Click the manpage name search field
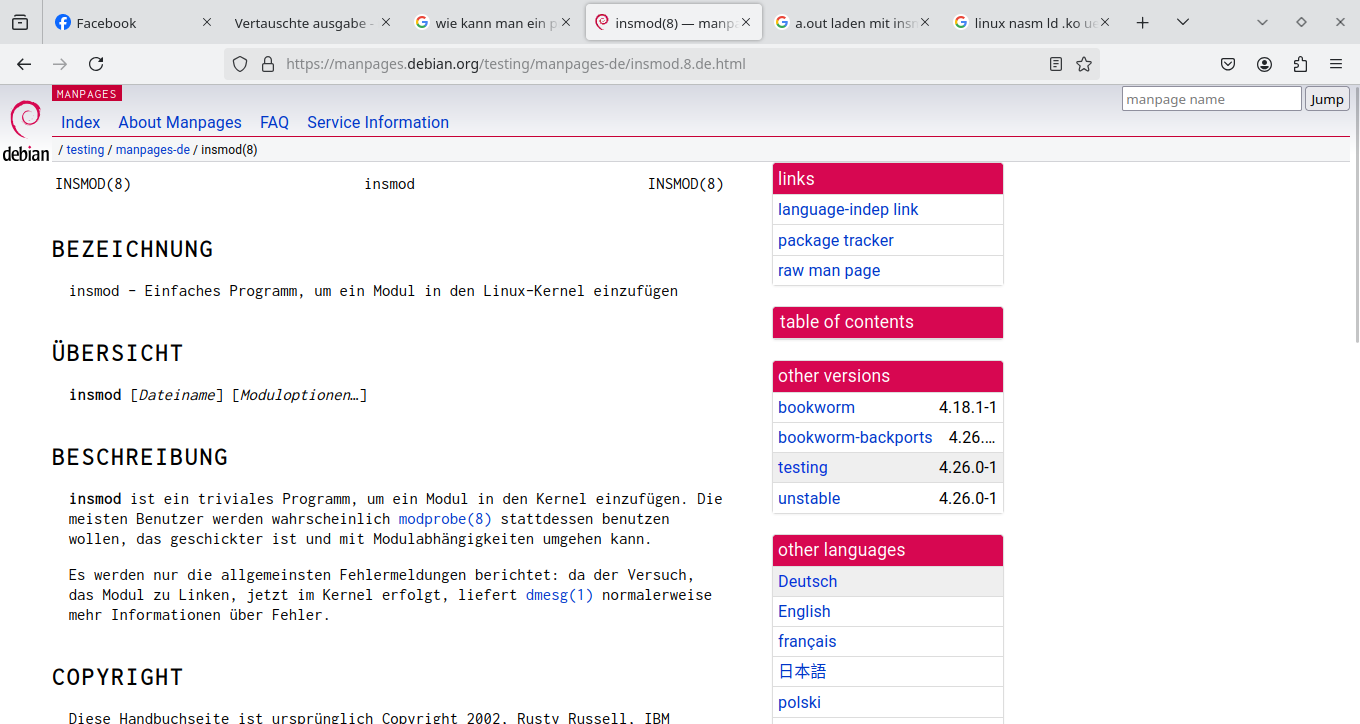 (x=1211, y=99)
